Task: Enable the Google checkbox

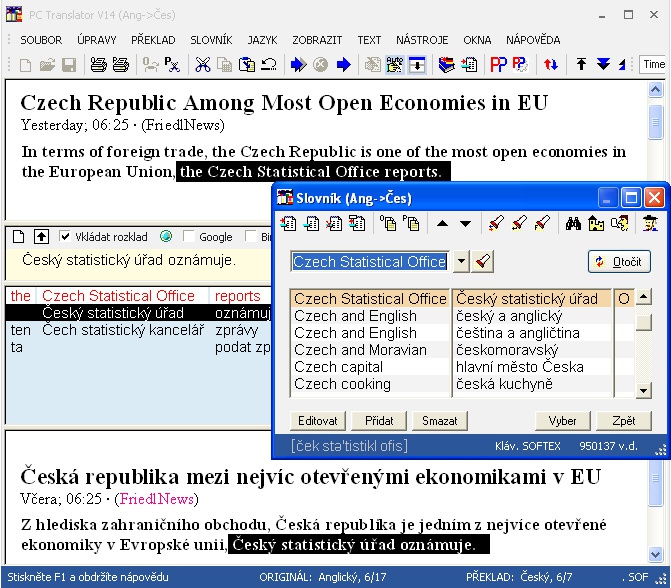Action: (189, 237)
